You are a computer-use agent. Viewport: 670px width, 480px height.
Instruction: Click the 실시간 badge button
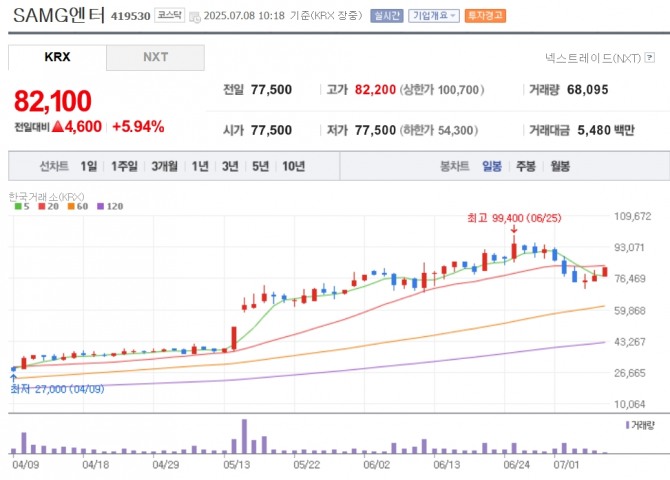pos(387,16)
